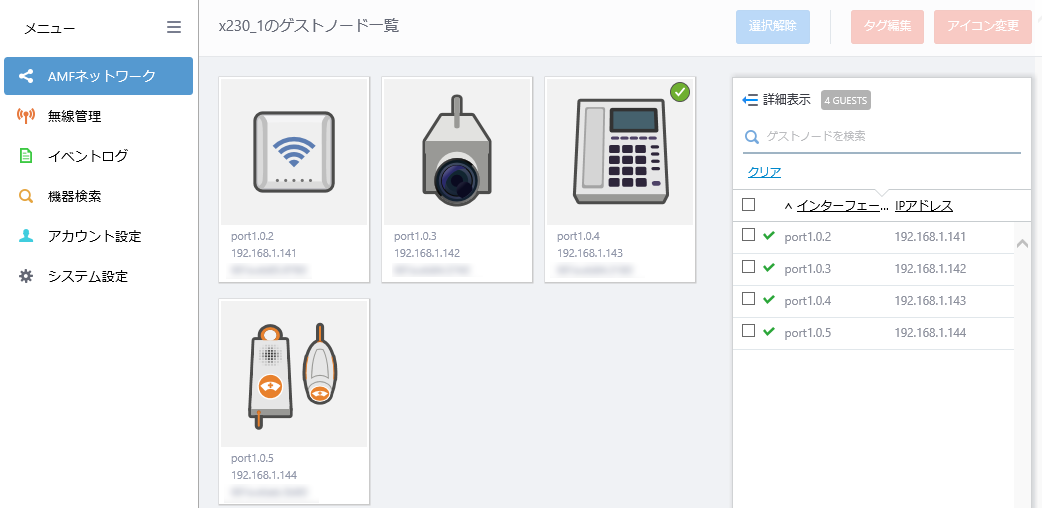The image size is (1042, 508).
Task: Check the box for port1.0.3 row
Action: (748, 267)
